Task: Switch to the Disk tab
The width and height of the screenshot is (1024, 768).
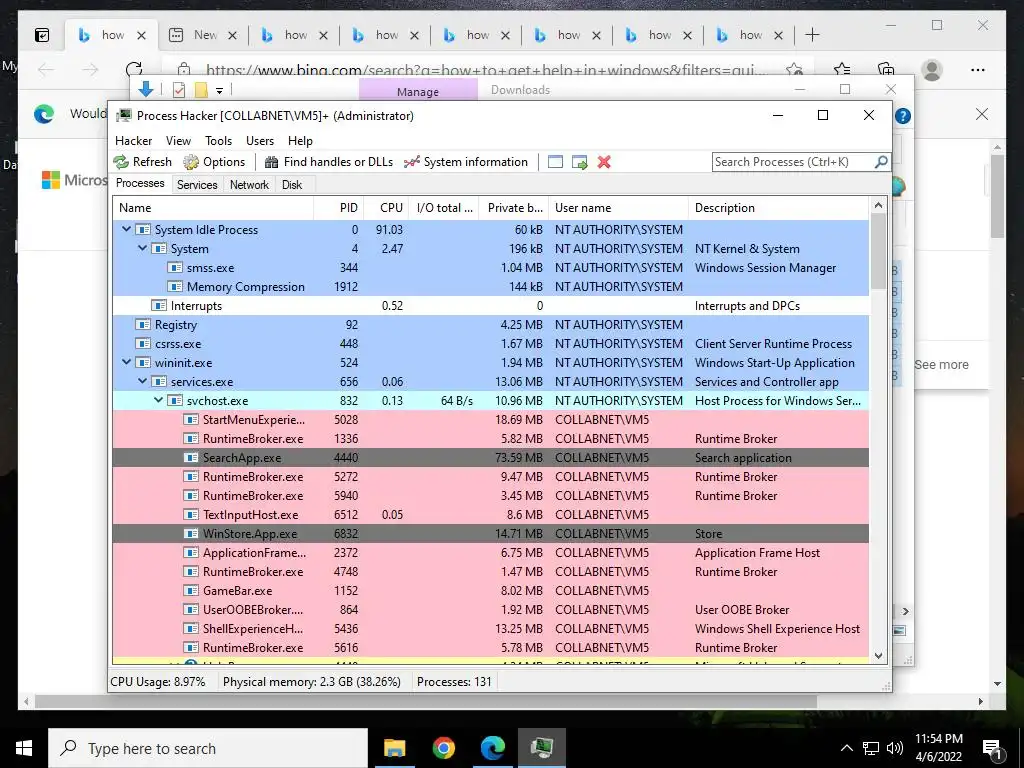Action: pos(292,185)
